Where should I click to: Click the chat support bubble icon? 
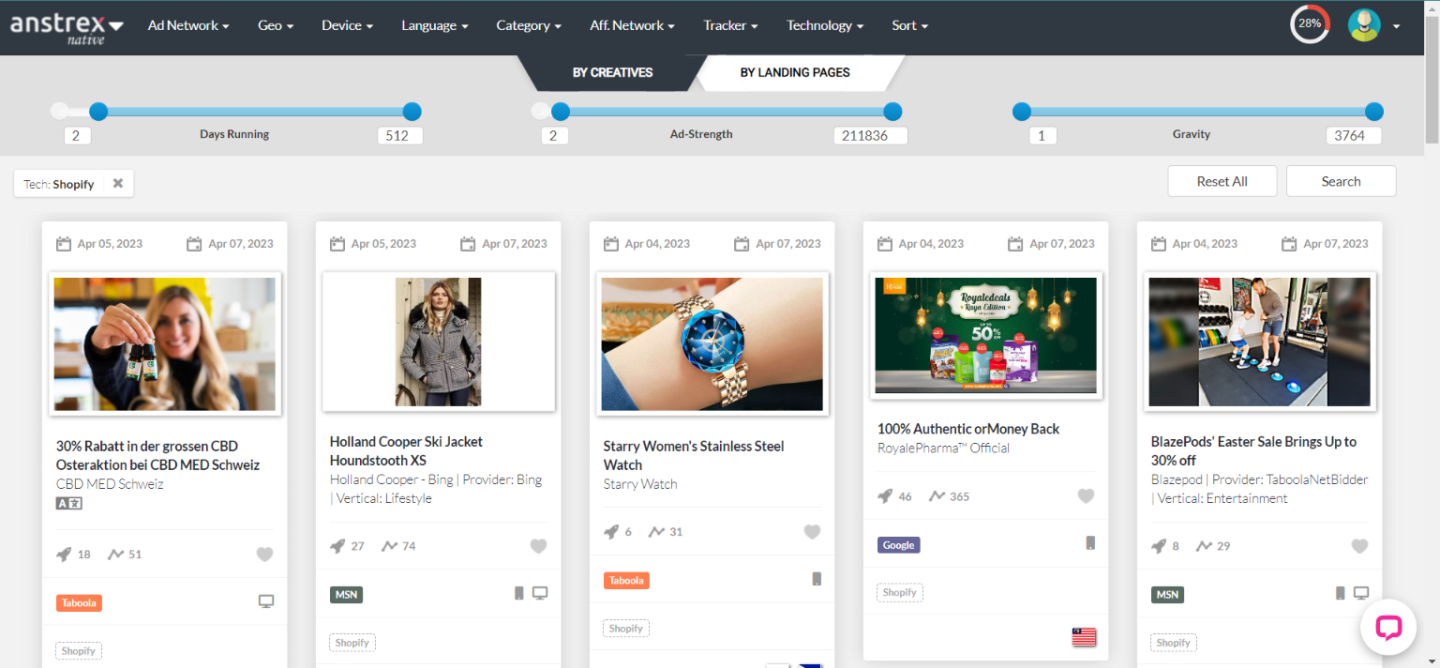1388,627
